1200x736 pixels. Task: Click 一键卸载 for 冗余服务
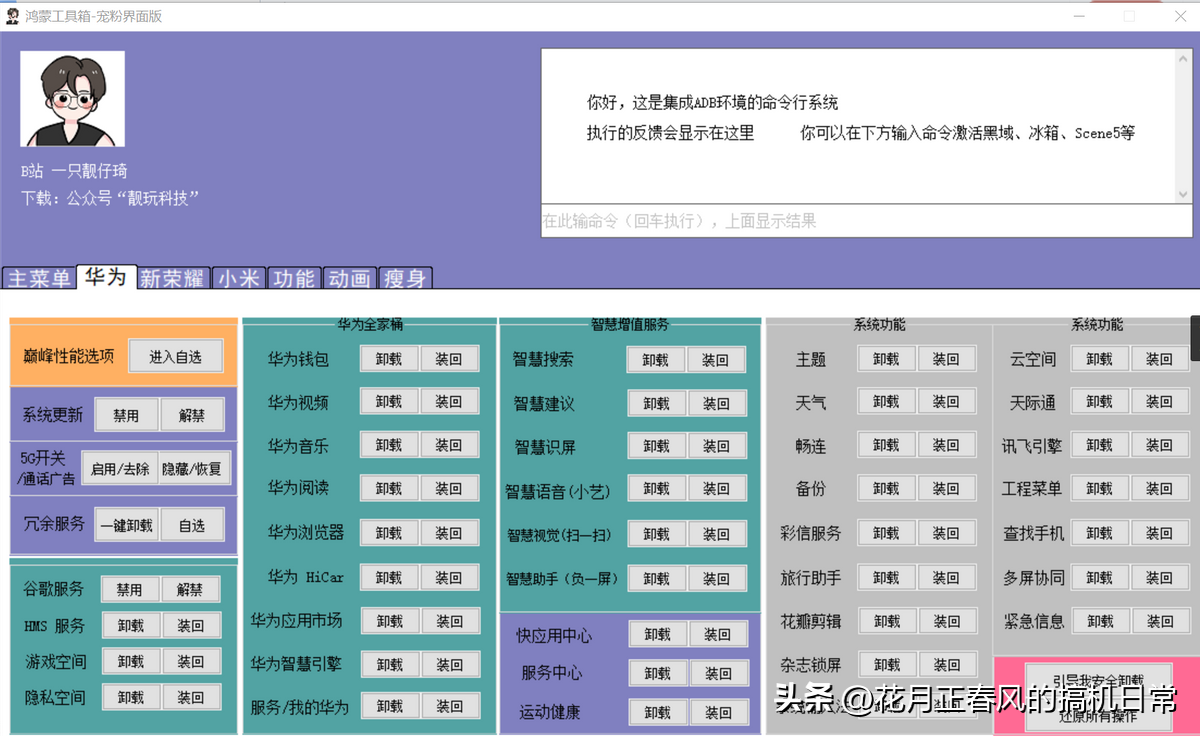126,524
